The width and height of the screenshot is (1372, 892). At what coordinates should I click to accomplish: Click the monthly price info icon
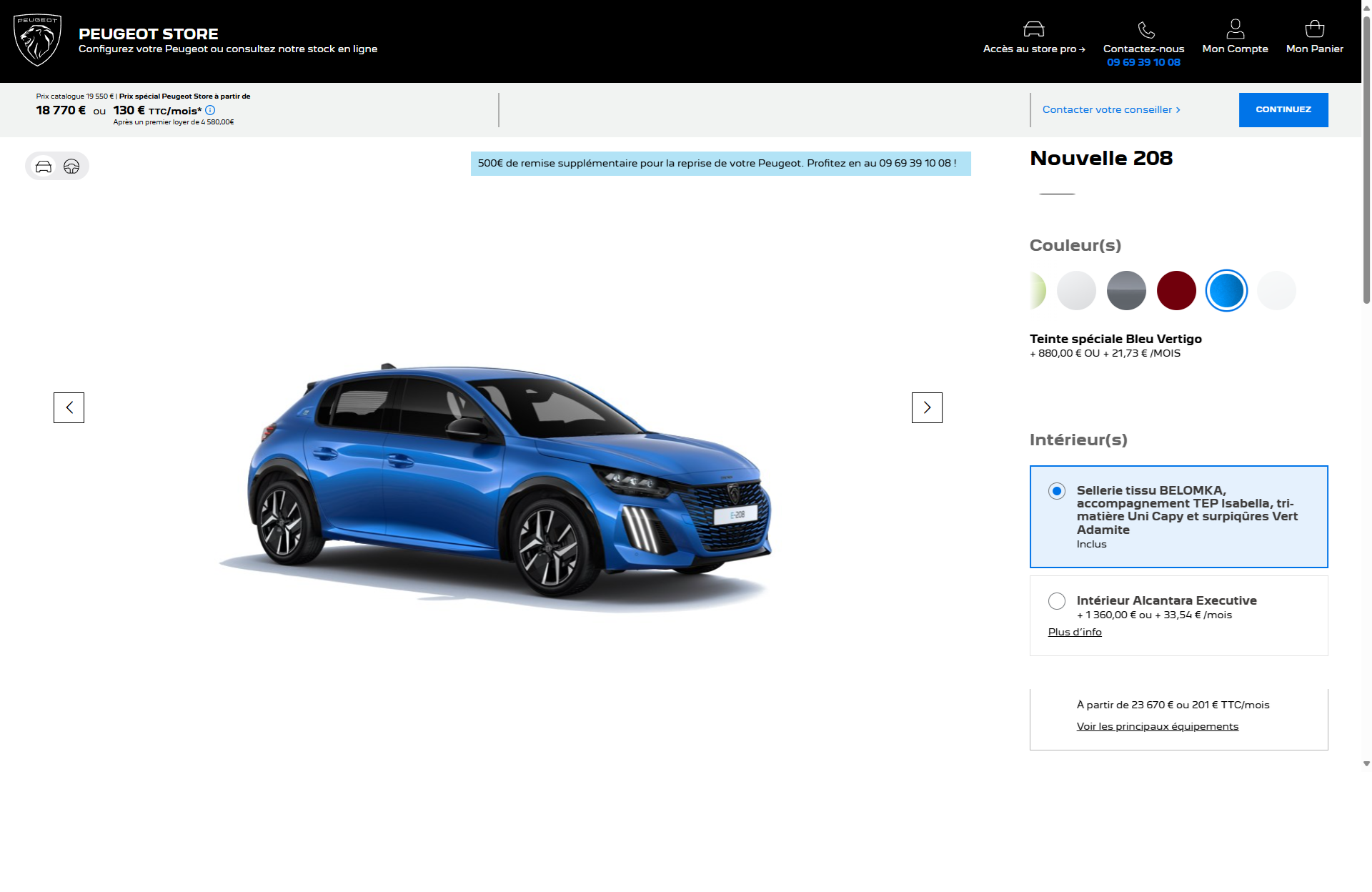210,110
